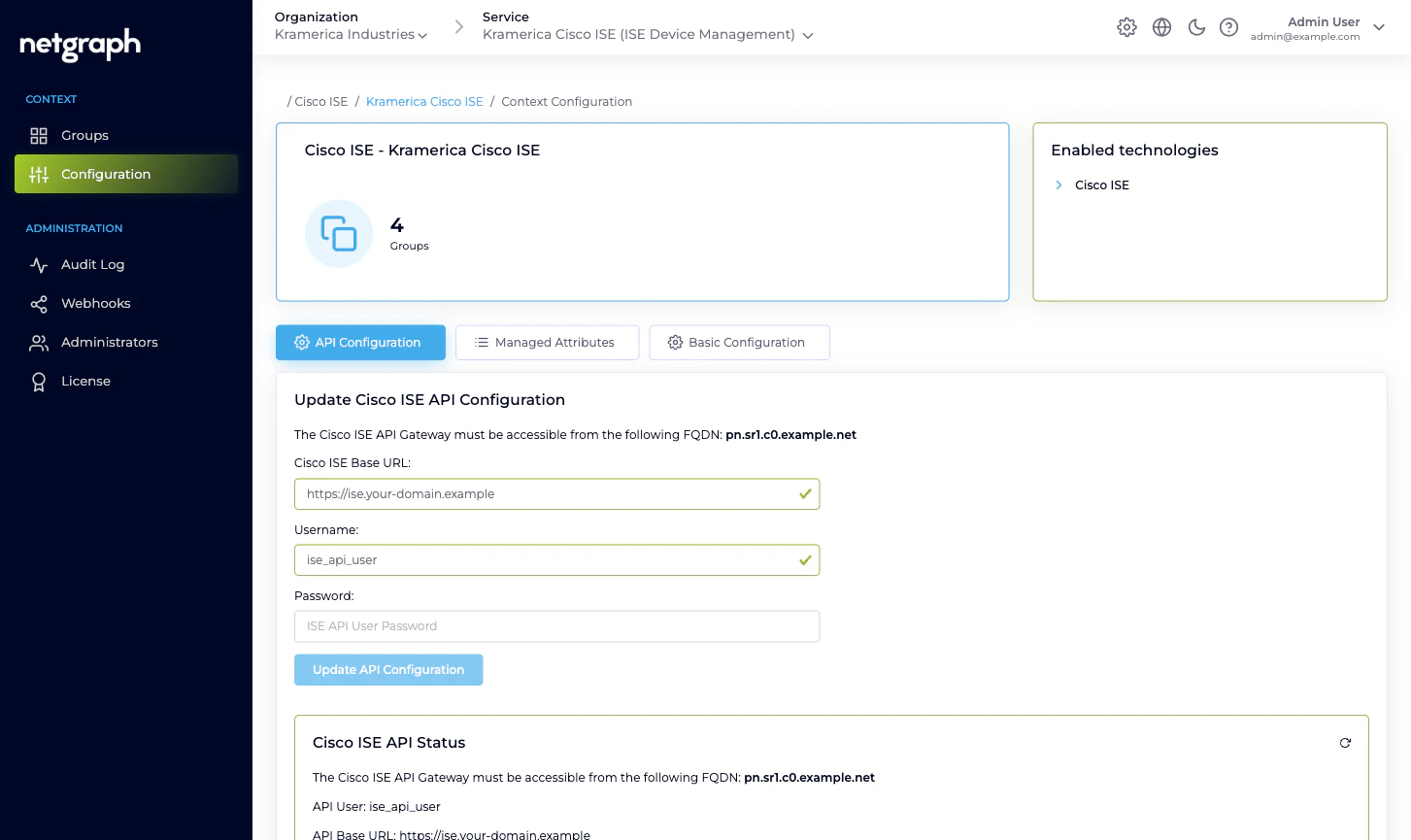Select the Configuration sidebar entry
Viewport: 1411px width, 840px height.
106,174
